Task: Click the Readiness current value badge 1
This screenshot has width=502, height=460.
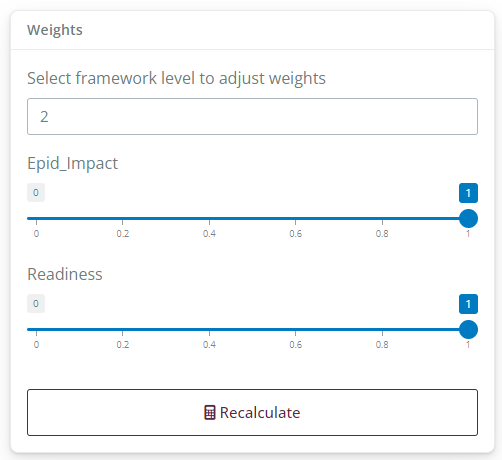Action: pyautogui.click(x=468, y=304)
